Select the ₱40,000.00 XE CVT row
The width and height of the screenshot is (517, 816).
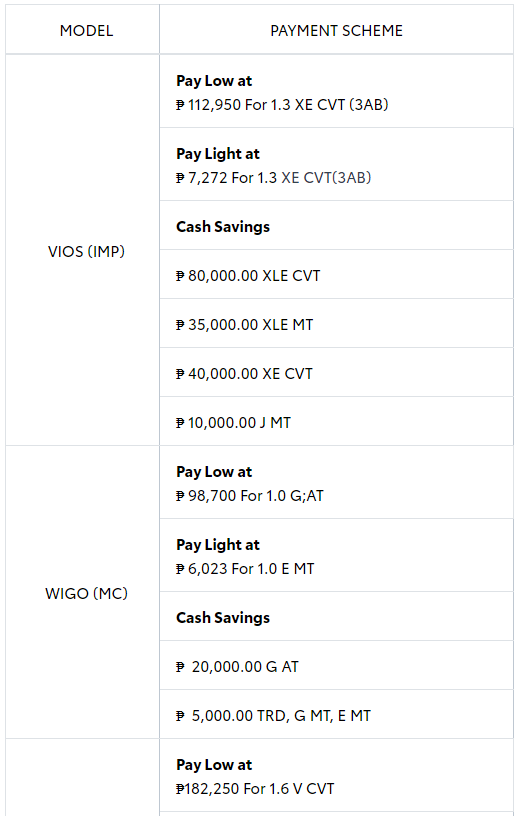(336, 373)
